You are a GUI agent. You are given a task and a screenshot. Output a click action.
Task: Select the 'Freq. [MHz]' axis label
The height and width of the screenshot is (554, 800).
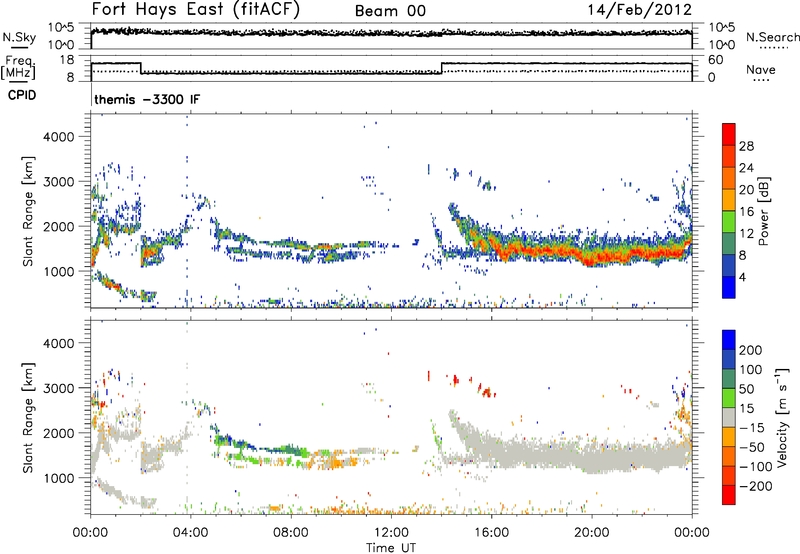[x=18, y=67]
